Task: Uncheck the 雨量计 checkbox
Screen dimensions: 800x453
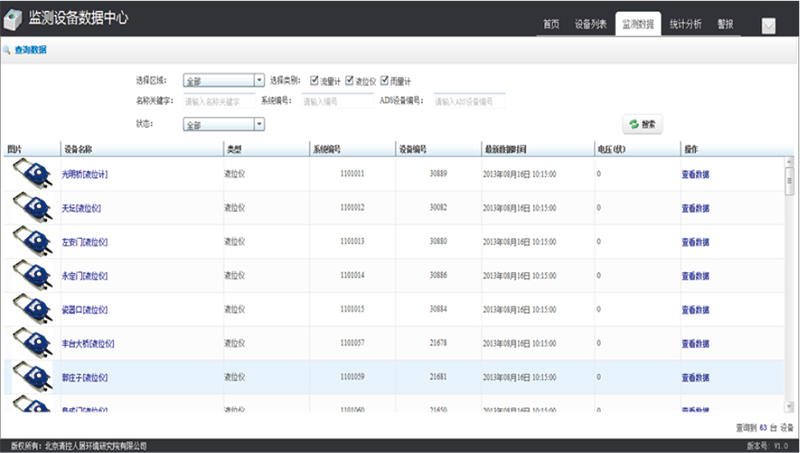Action: point(385,80)
